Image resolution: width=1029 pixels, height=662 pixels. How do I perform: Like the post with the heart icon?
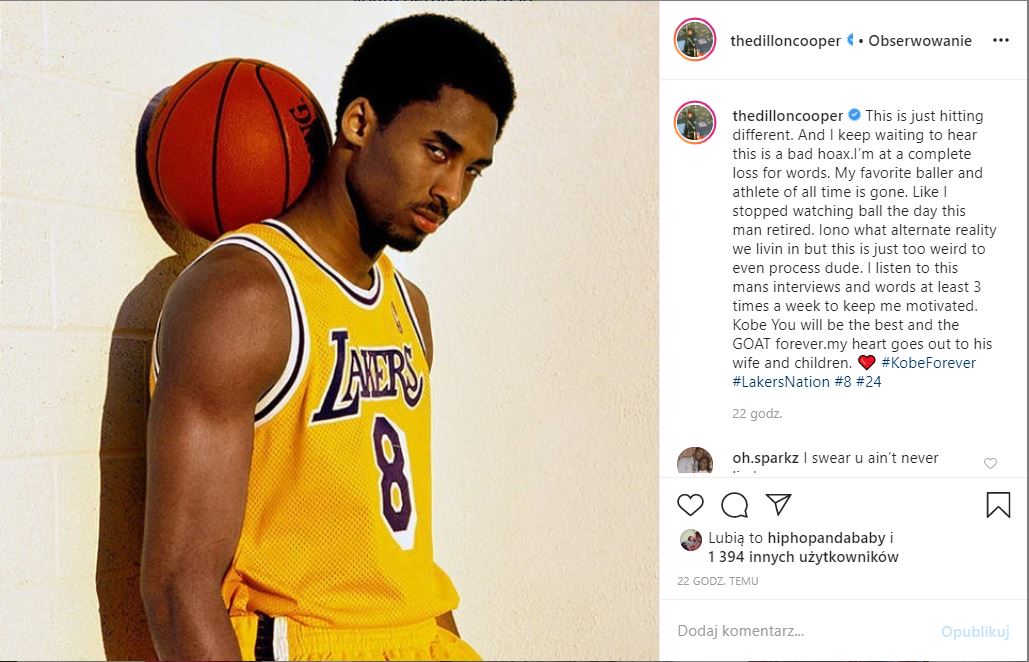690,505
